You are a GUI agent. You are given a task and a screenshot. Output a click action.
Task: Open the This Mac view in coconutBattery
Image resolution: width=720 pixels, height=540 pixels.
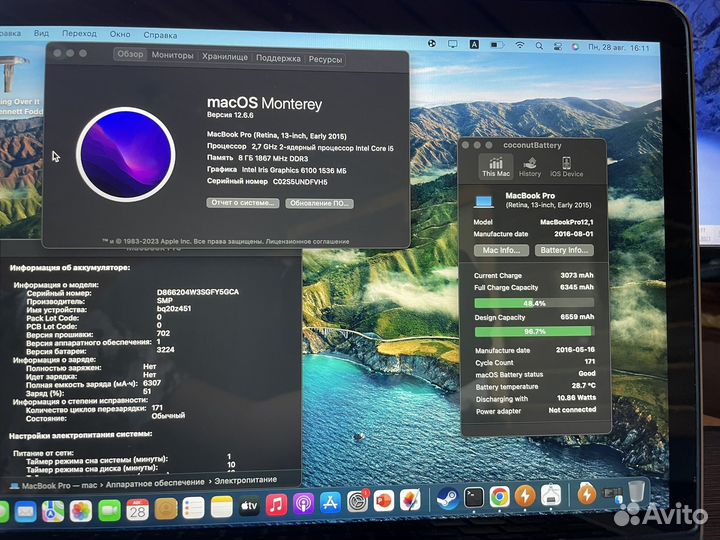(496, 166)
